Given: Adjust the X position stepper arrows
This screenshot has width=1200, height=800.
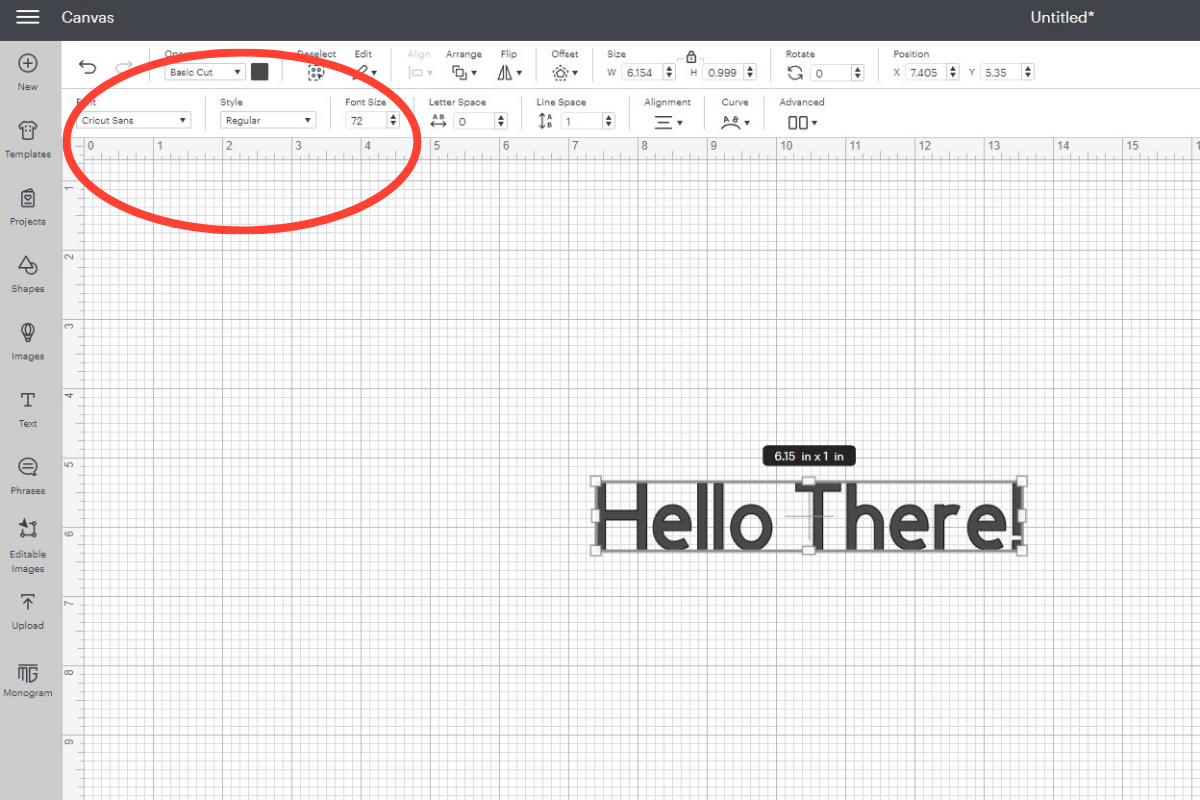Looking at the screenshot, I should 953,72.
